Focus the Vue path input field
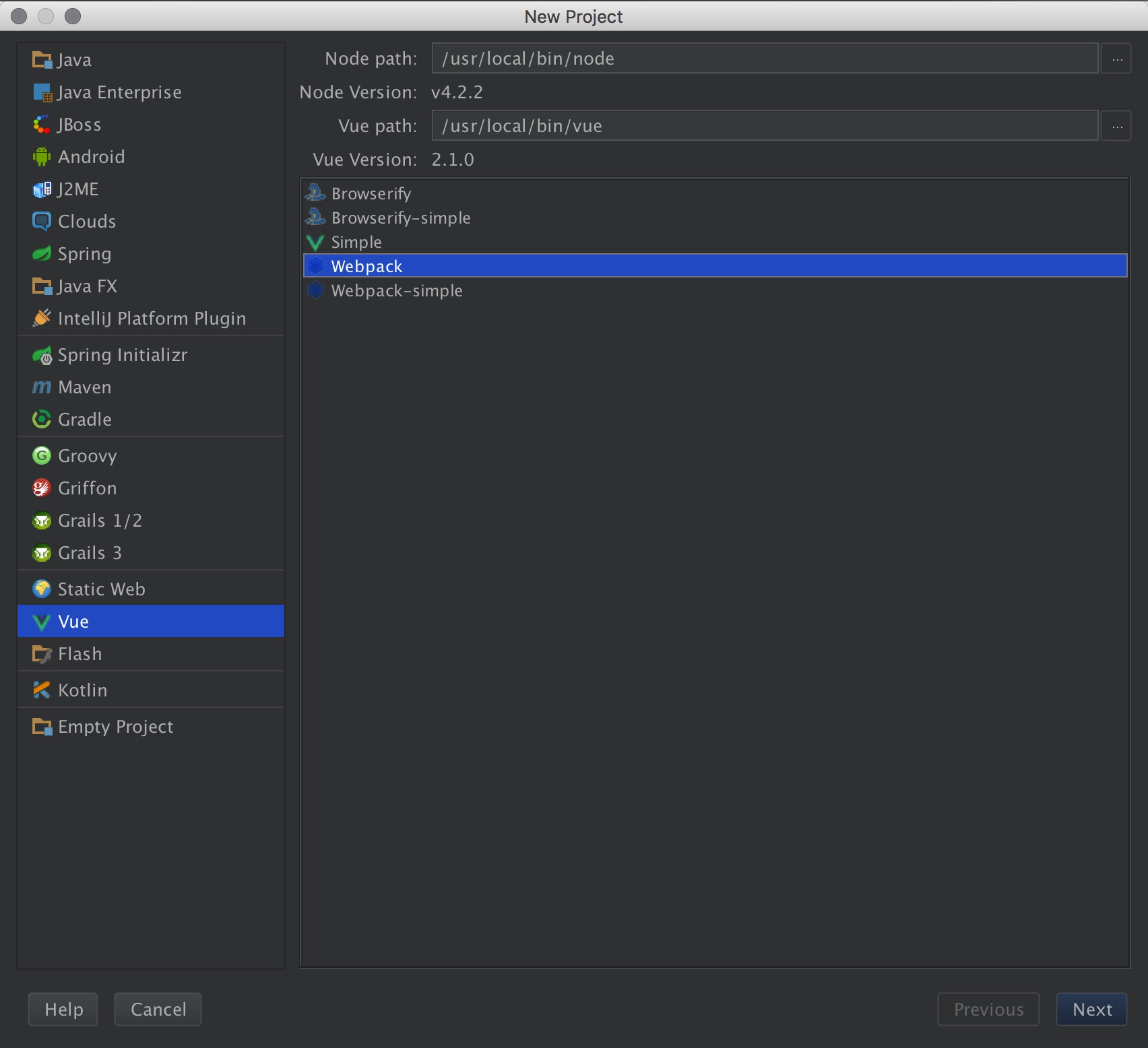 pos(765,126)
